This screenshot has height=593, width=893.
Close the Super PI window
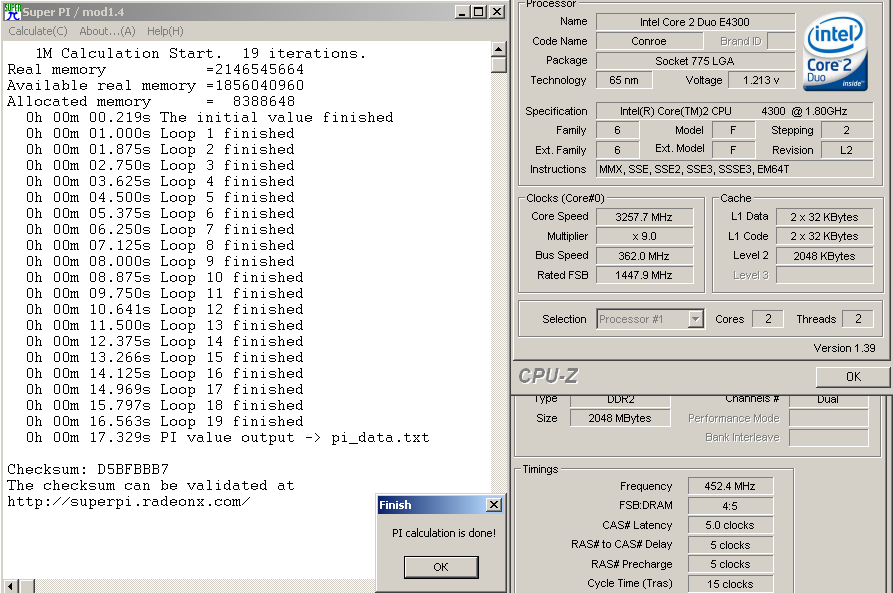click(x=497, y=12)
